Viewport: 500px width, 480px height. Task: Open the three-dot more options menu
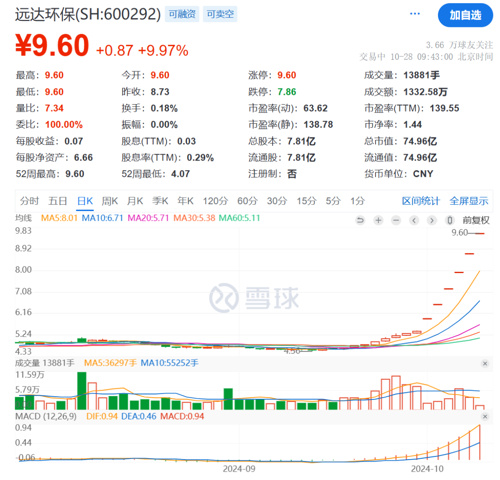pos(415,14)
